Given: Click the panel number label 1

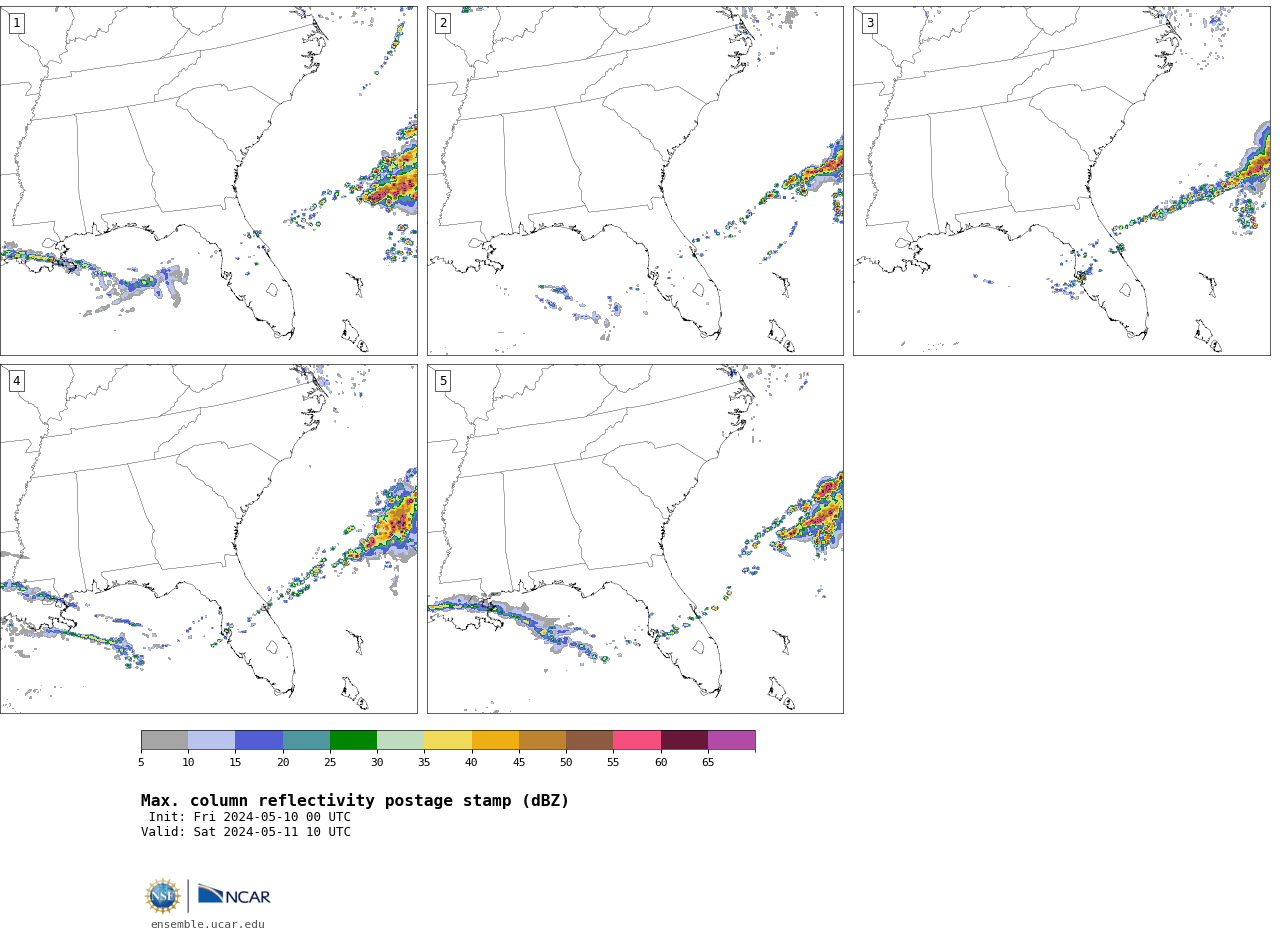Looking at the screenshot, I should coord(16,23).
